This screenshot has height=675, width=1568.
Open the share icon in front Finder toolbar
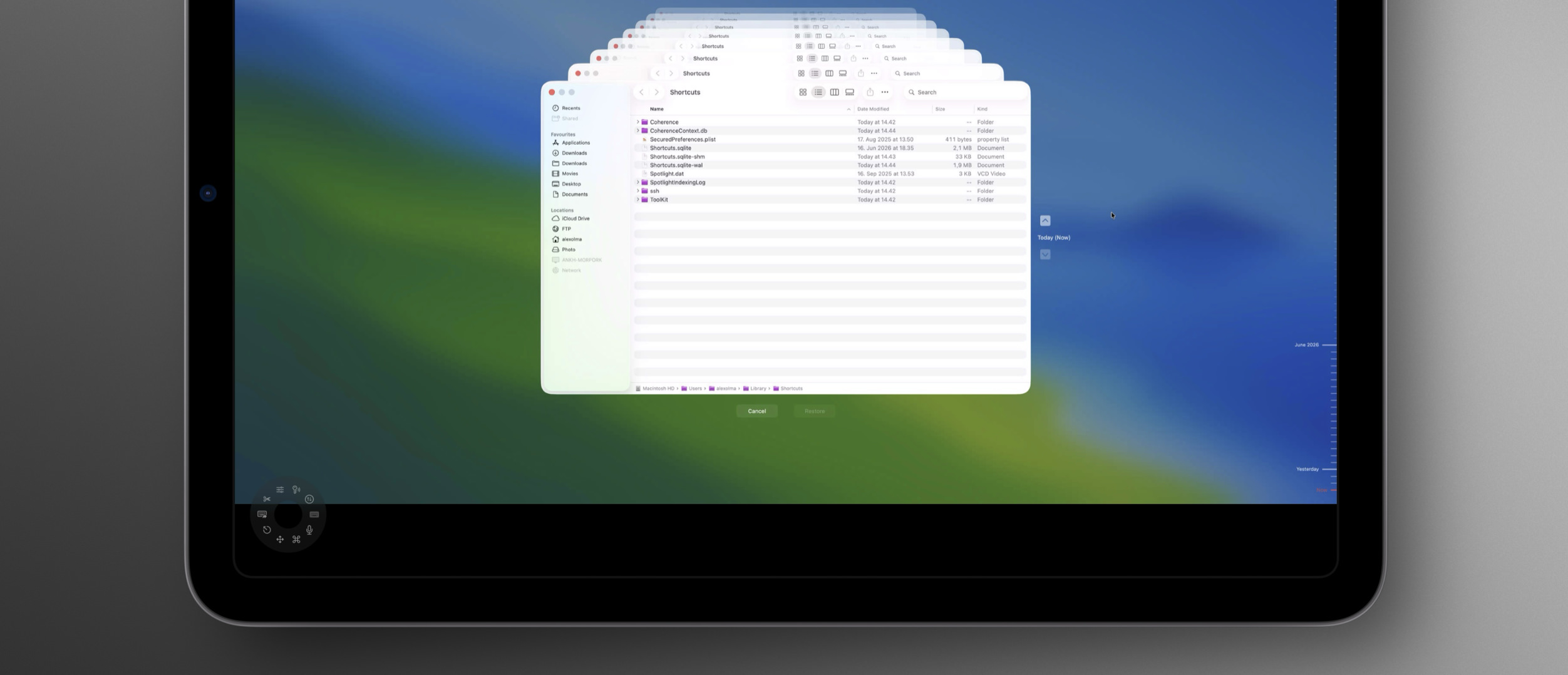870,92
